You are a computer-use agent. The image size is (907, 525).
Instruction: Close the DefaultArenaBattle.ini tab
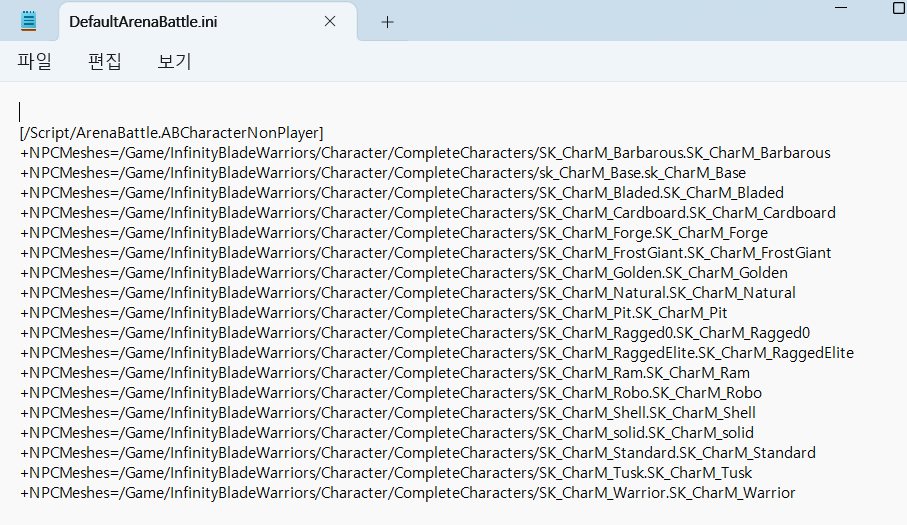[330, 21]
